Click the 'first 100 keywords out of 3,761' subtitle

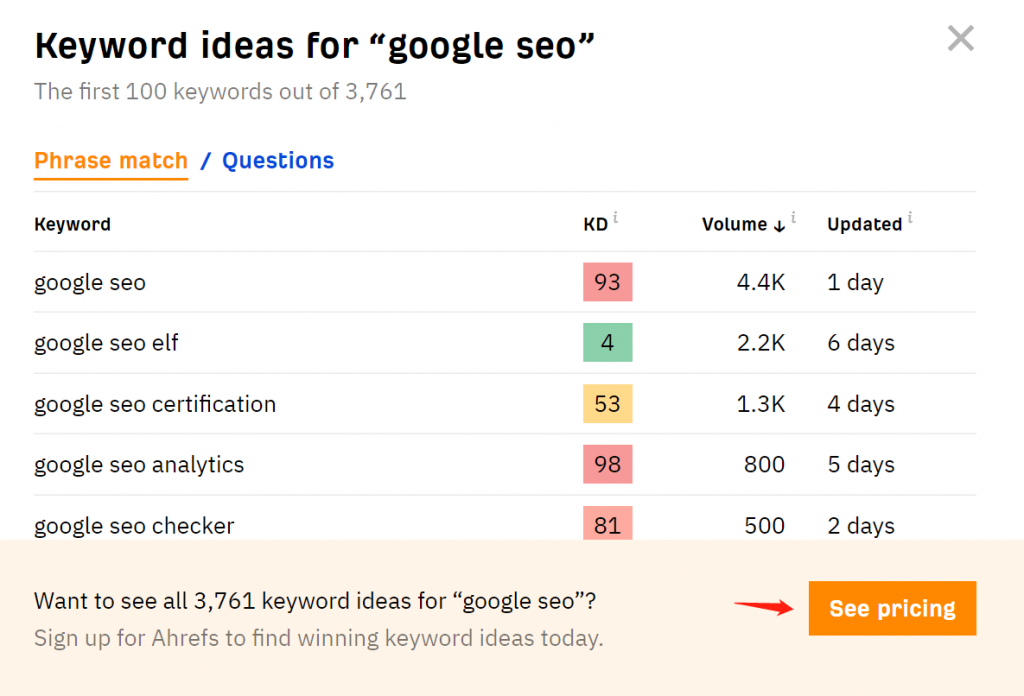pyautogui.click(x=220, y=91)
